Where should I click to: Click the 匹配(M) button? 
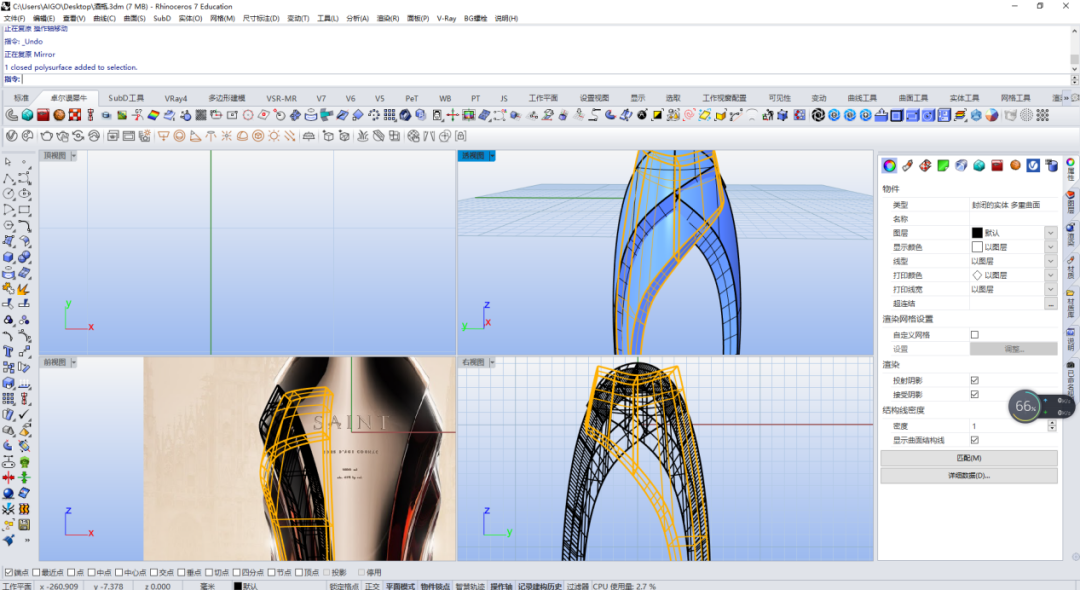968,458
